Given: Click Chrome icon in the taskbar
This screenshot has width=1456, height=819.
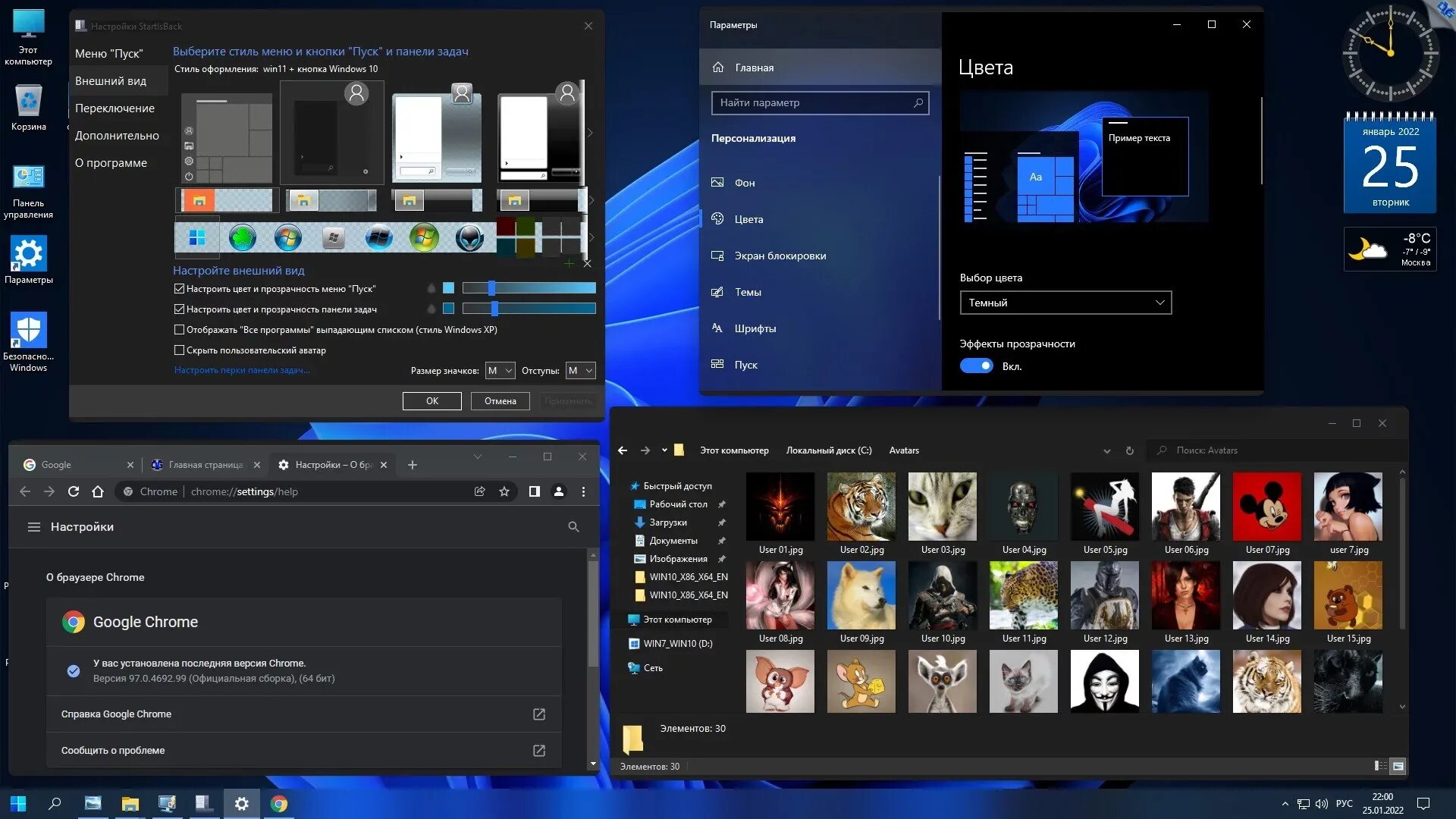Looking at the screenshot, I should pyautogui.click(x=279, y=804).
